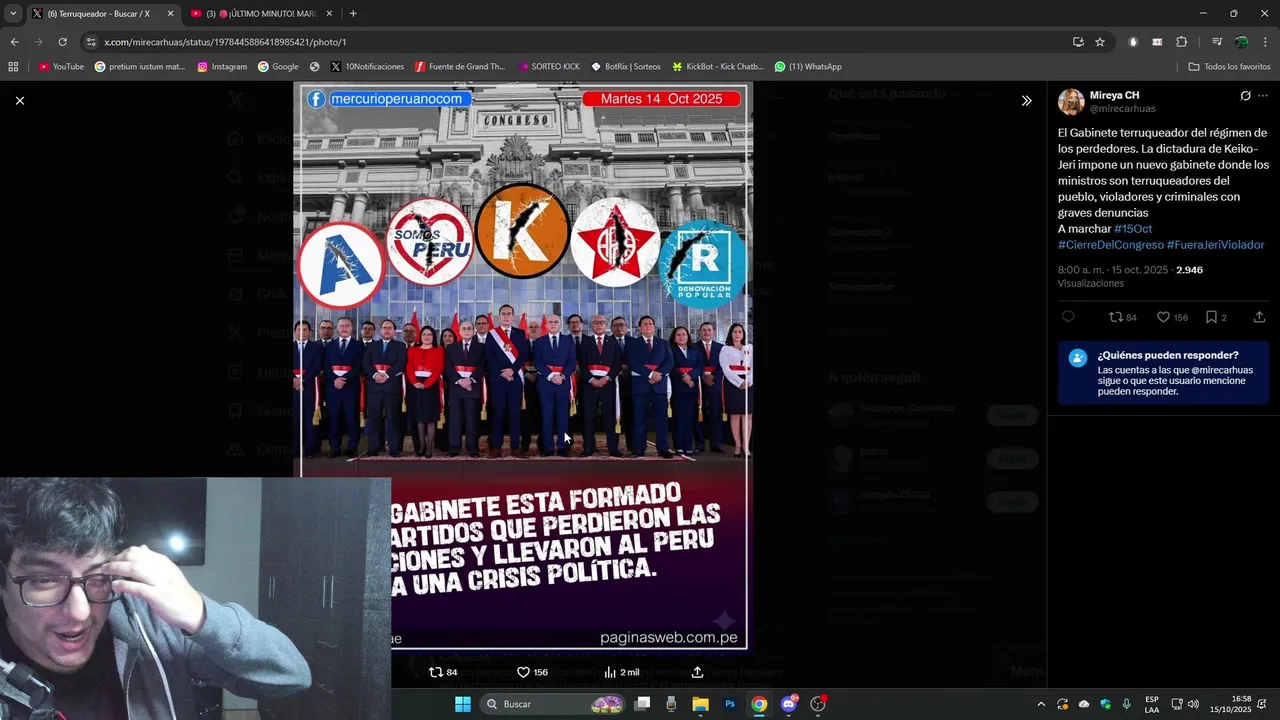Image resolution: width=1280 pixels, height=720 pixels.
Task: Open the #FueraJeriViolador hashtag
Action: coord(1215,245)
